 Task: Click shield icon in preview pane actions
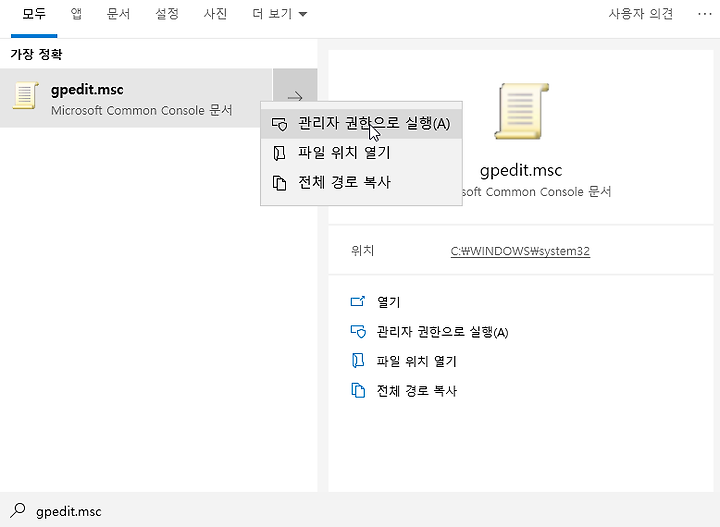[x=358, y=331]
